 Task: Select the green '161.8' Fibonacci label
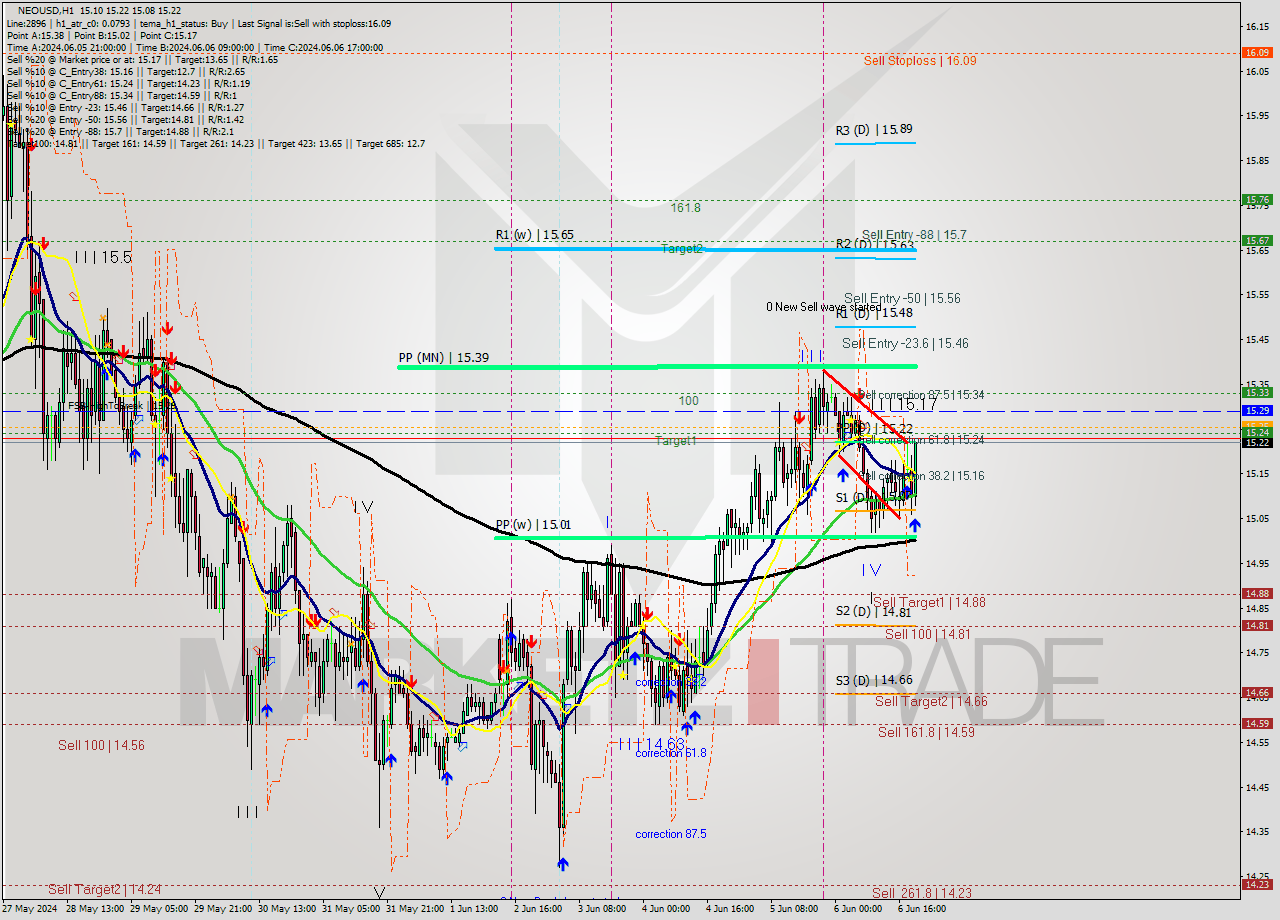point(685,208)
